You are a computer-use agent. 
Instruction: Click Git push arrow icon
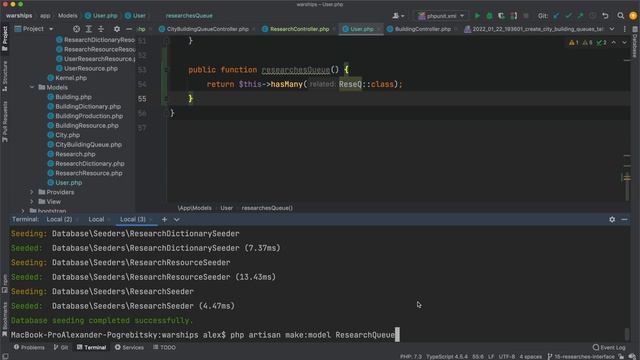click(580, 16)
